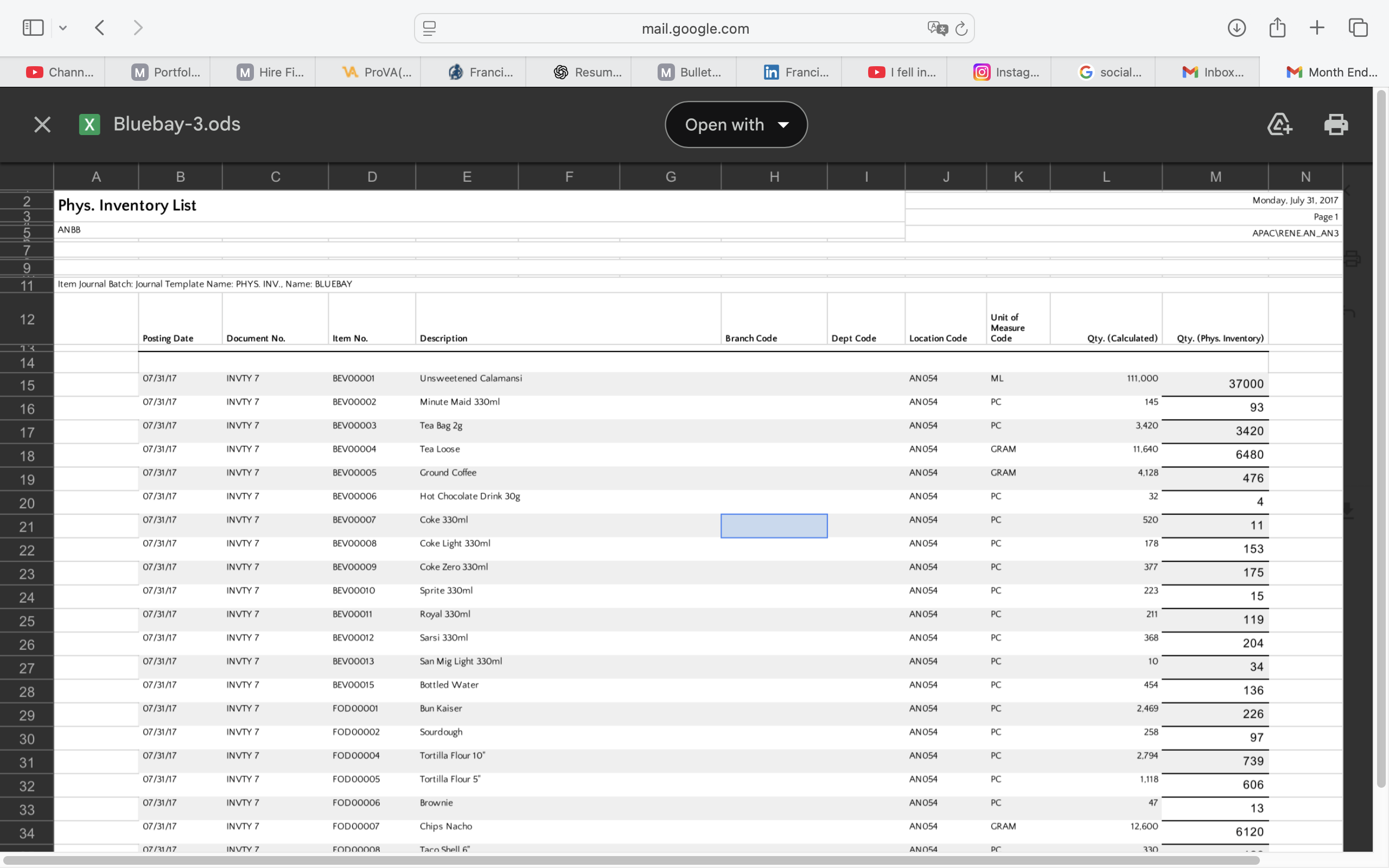Image resolution: width=1389 pixels, height=868 pixels.
Task: Close the Bluebay-3.ods preview
Action: [42, 125]
